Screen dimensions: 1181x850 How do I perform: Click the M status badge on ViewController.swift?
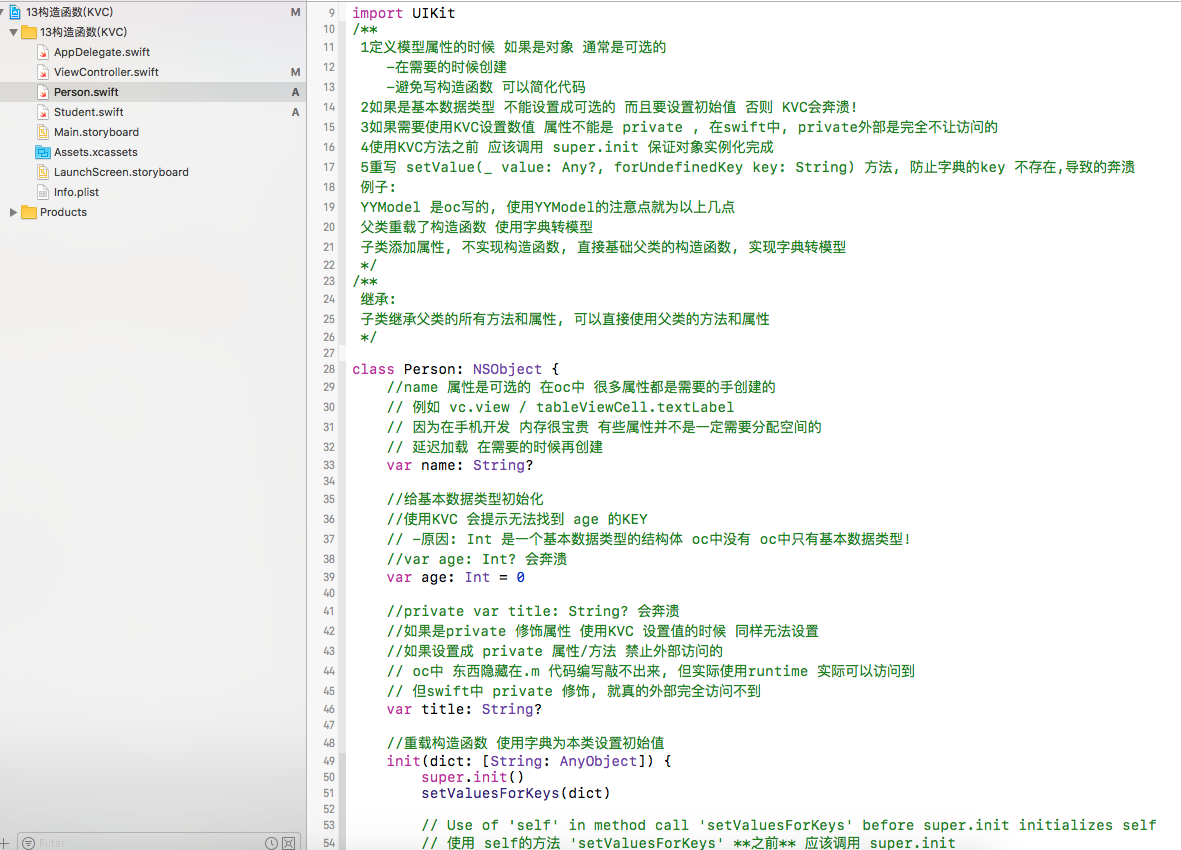[x=295, y=72]
